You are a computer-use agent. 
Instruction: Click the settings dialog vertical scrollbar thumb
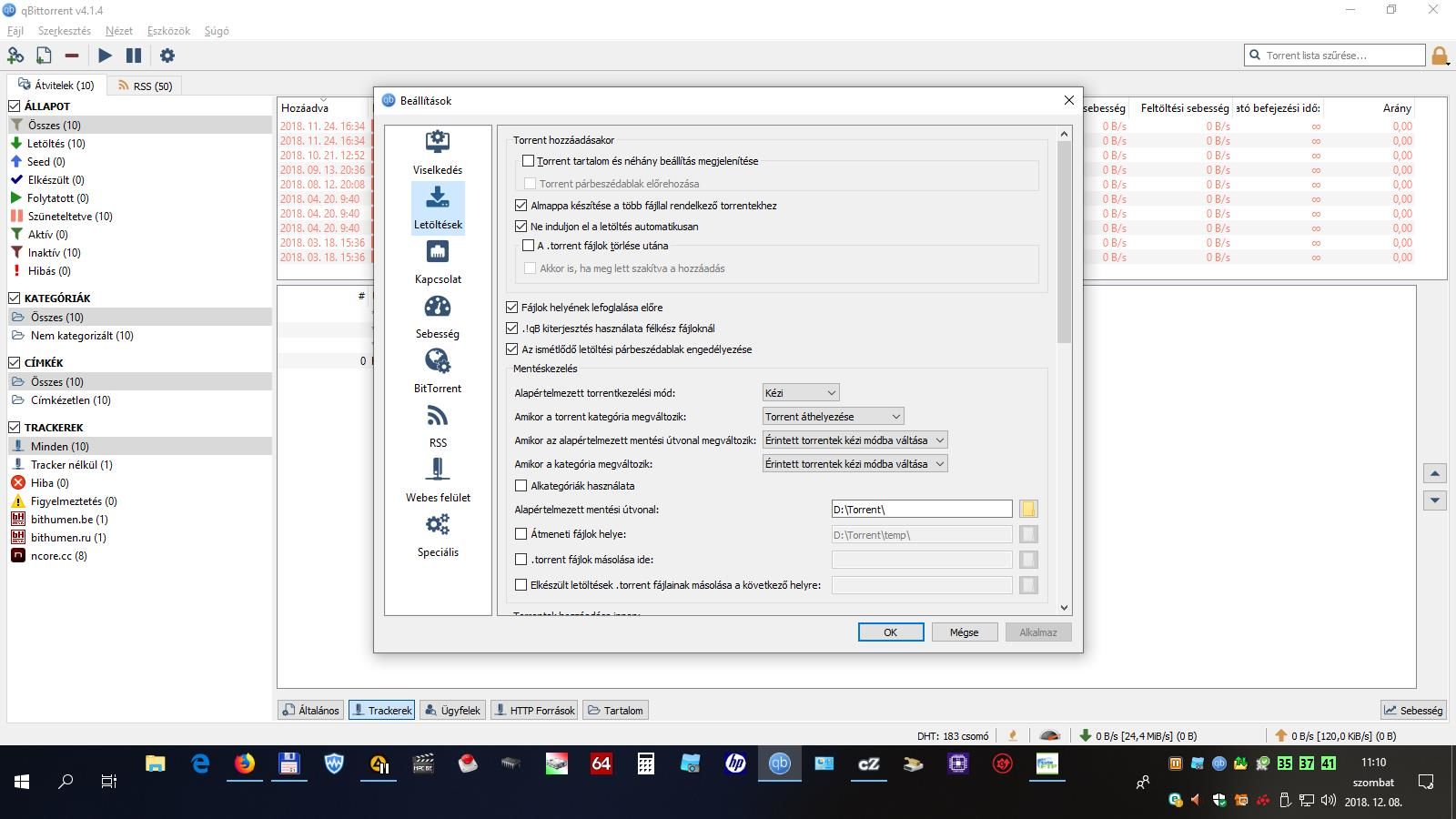(x=1065, y=242)
